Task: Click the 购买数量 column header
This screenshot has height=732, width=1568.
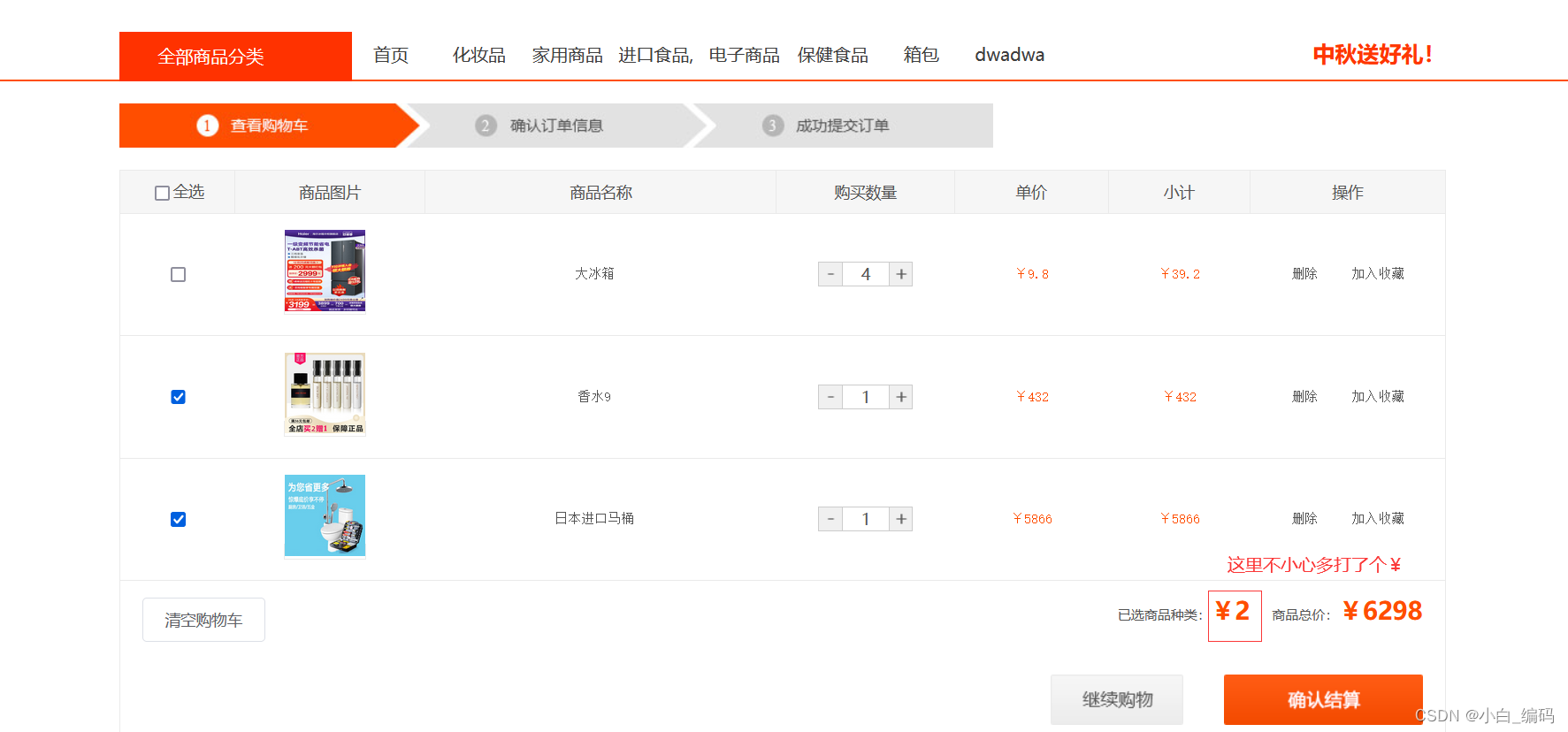Action: pyautogui.click(x=866, y=193)
